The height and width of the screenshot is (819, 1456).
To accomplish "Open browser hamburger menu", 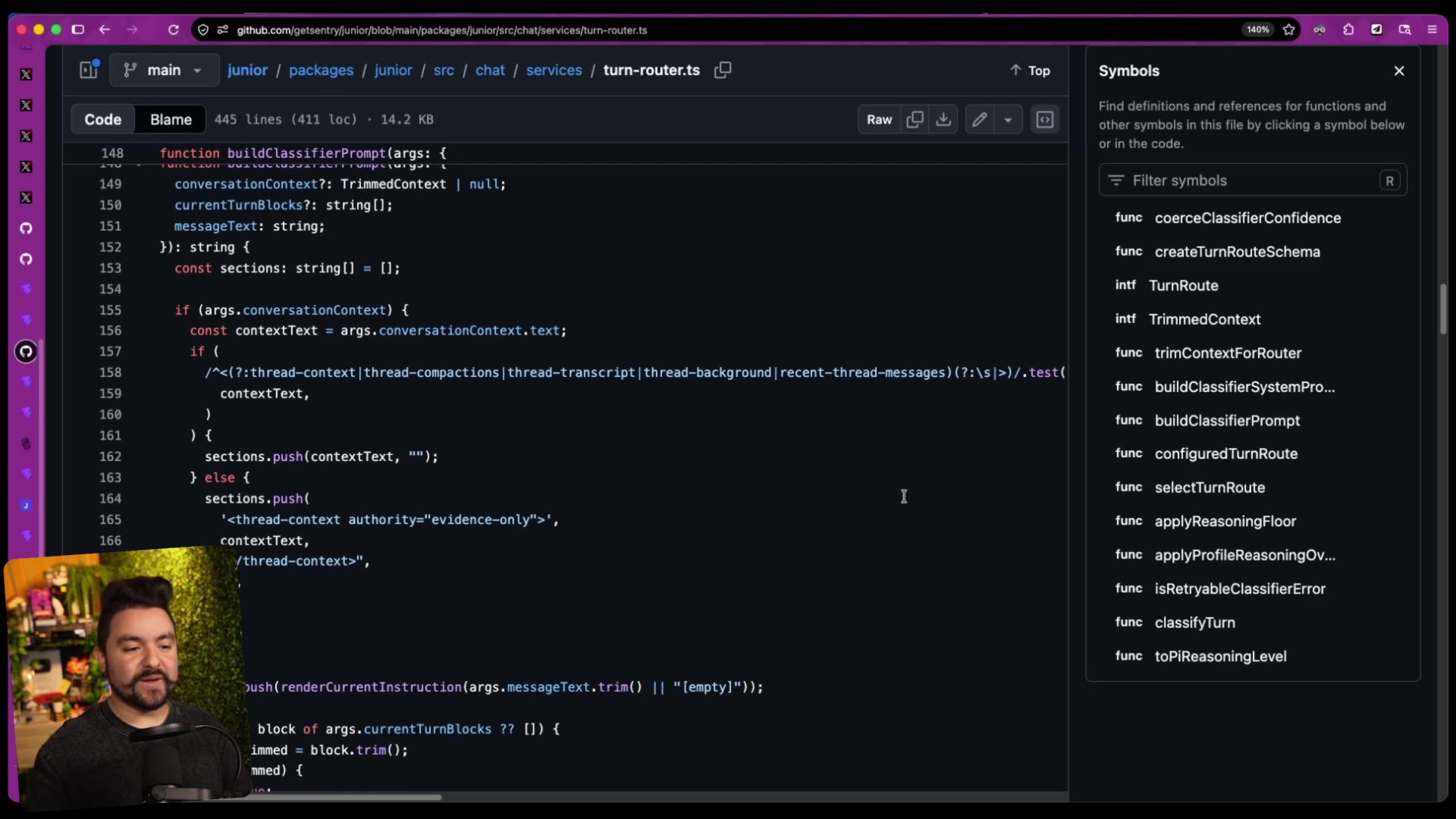I will (1432, 30).
